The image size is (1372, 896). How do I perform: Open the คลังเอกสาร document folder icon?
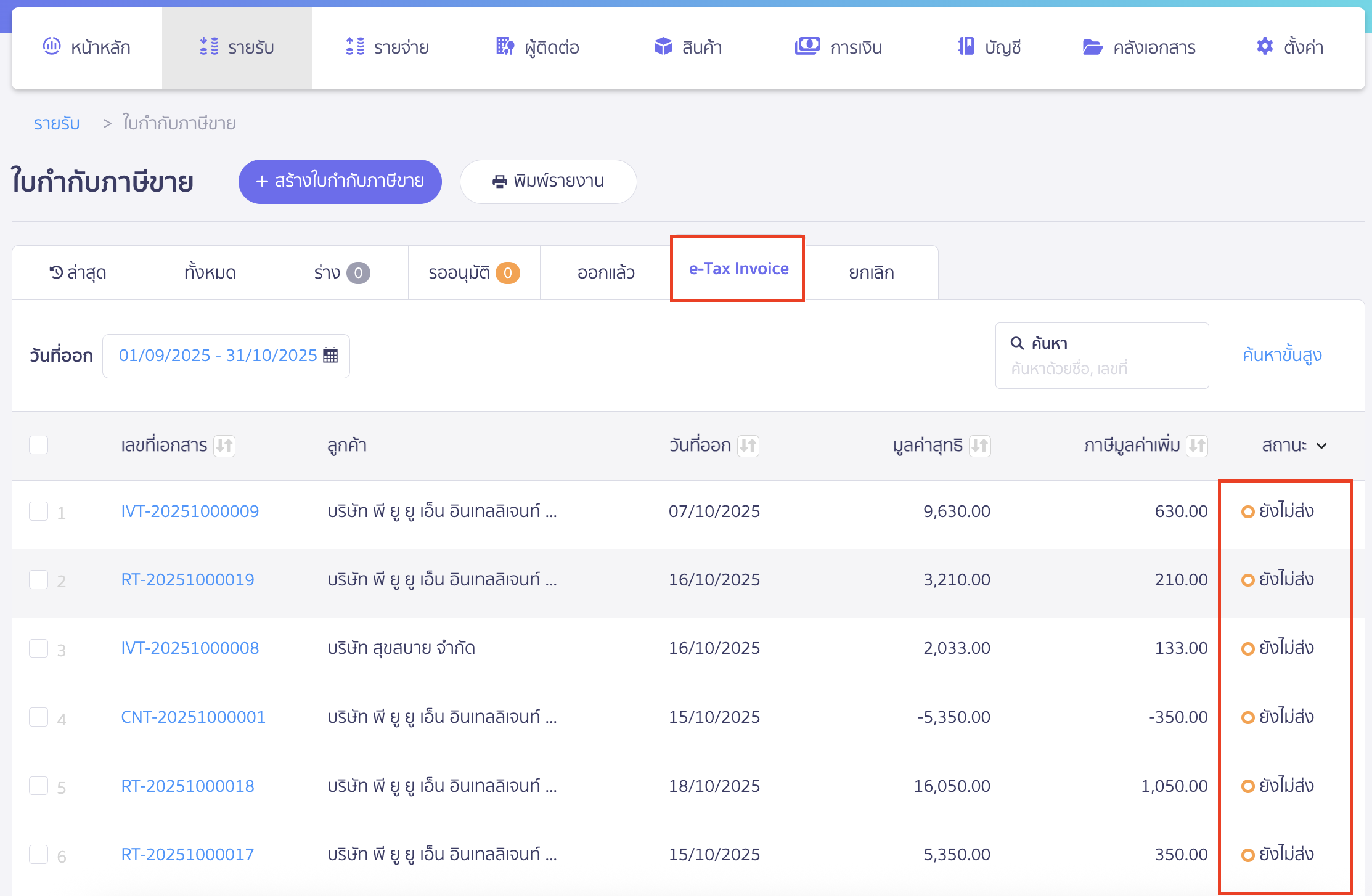(1092, 46)
